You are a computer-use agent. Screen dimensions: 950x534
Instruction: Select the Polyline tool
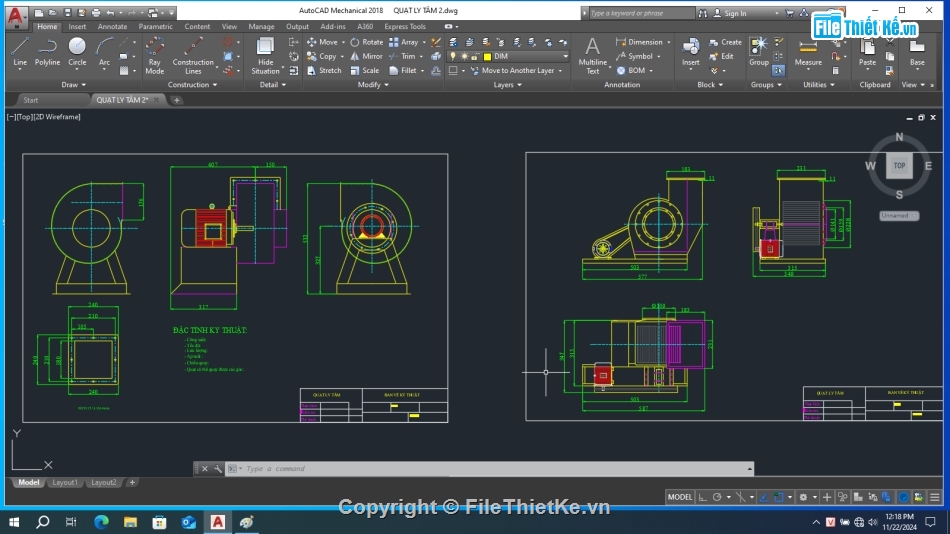click(47, 52)
